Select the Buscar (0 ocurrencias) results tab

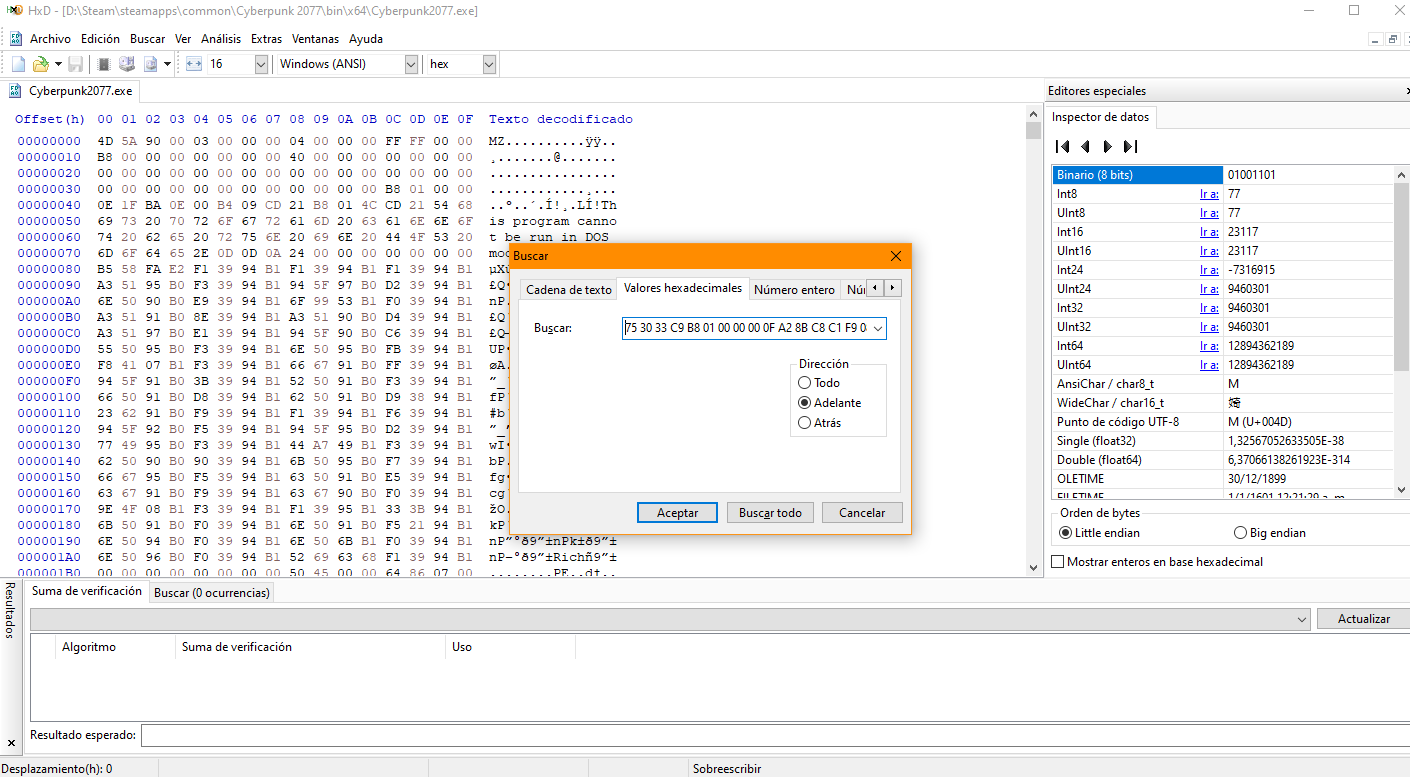pyautogui.click(x=211, y=593)
